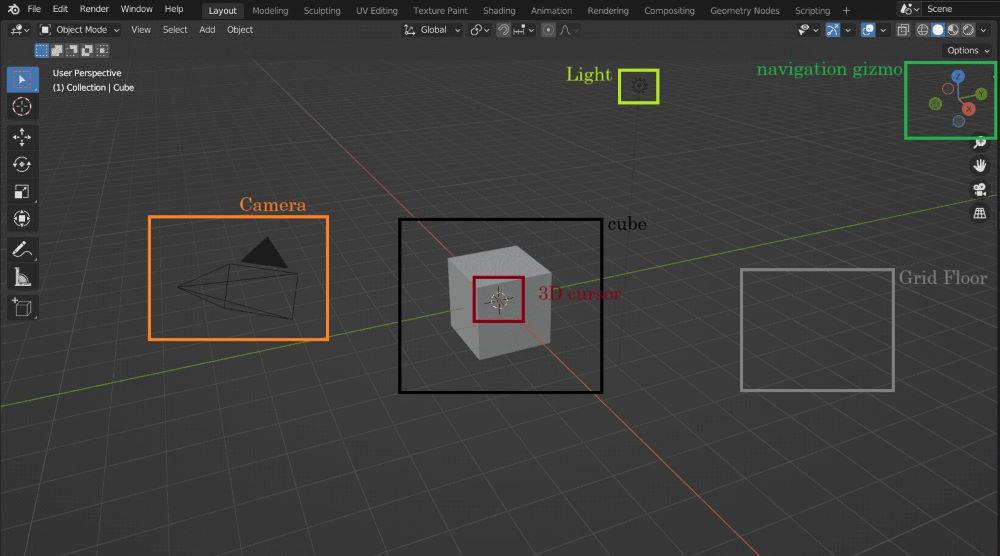Set selection mode to extend
This screenshot has height=556, width=1000.
[x=57, y=50]
